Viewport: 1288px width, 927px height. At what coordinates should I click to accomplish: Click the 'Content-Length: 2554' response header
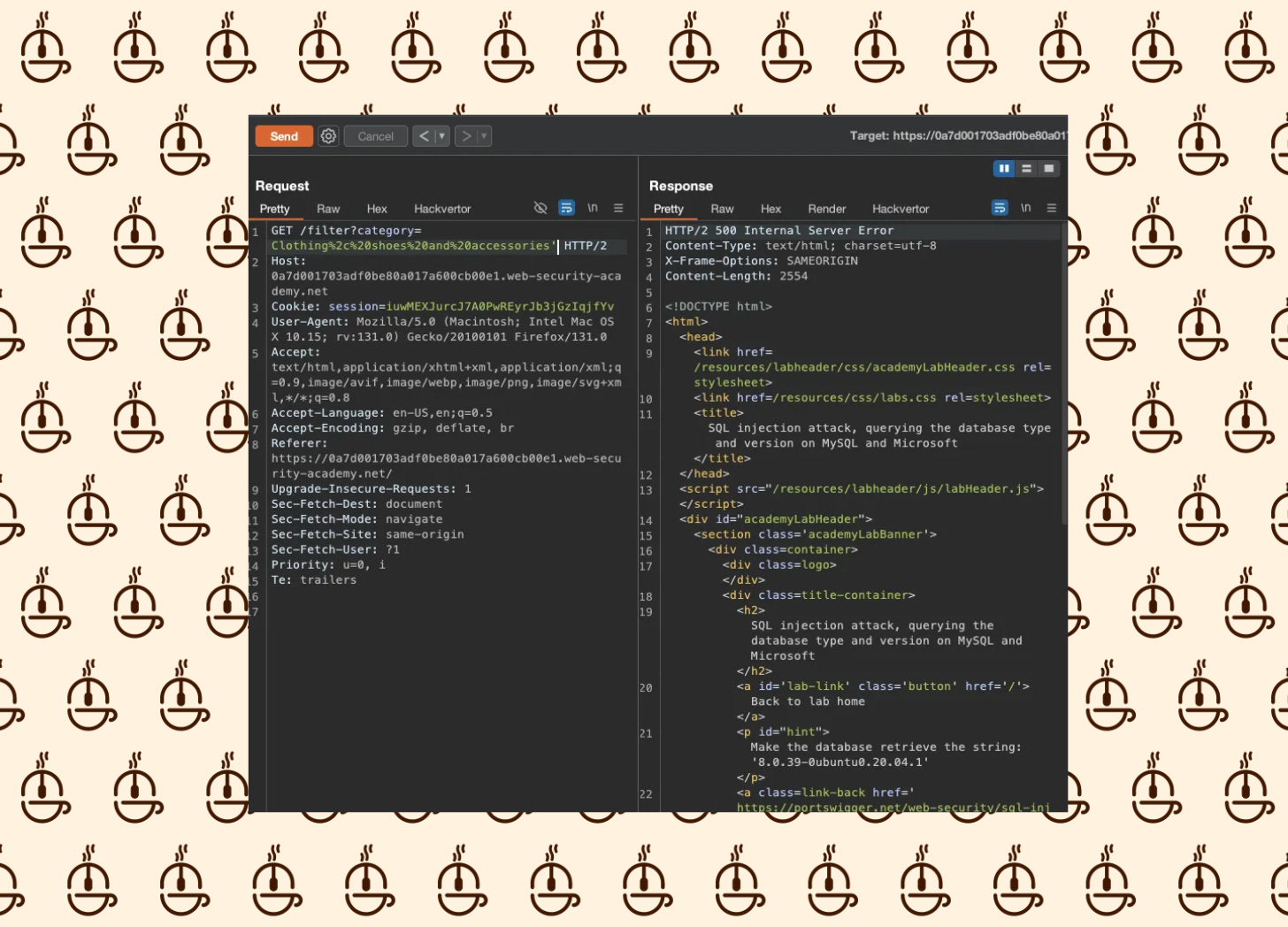pos(737,276)
